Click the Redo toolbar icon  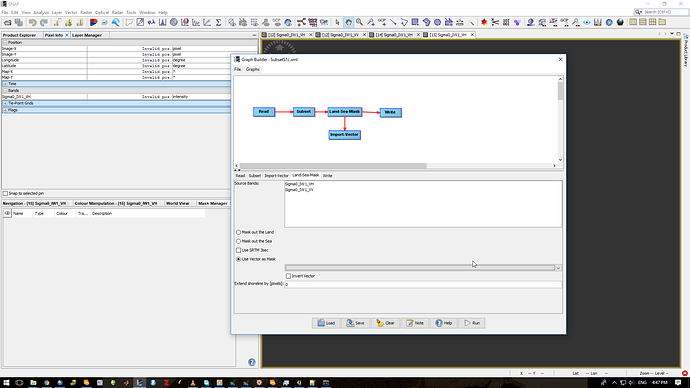pyautogui.click(x=44, y=22)
